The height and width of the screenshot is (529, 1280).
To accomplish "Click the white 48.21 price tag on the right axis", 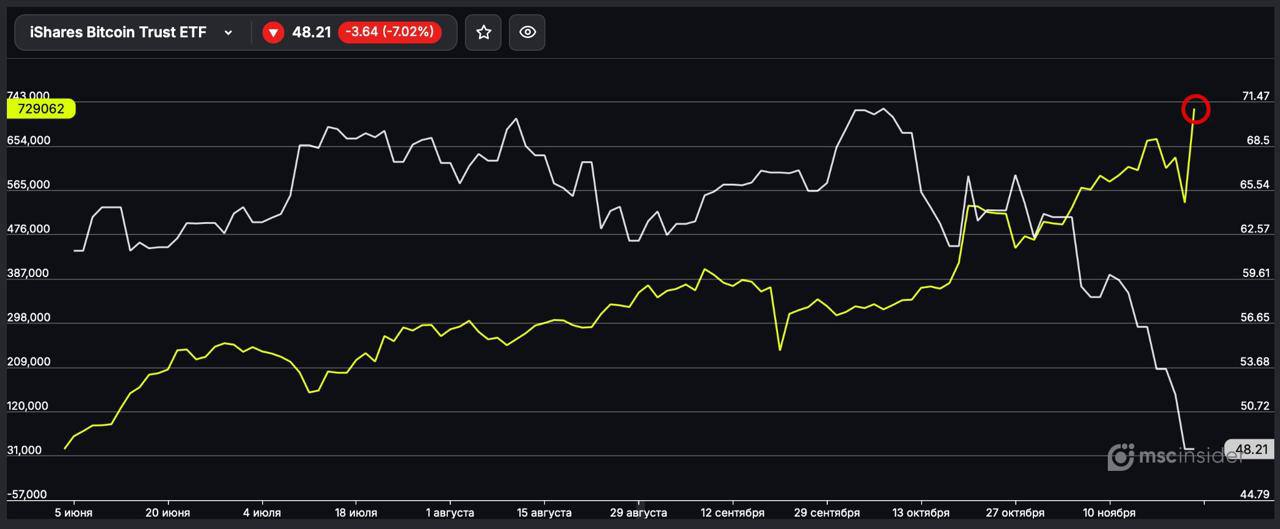I will 1250,450.
